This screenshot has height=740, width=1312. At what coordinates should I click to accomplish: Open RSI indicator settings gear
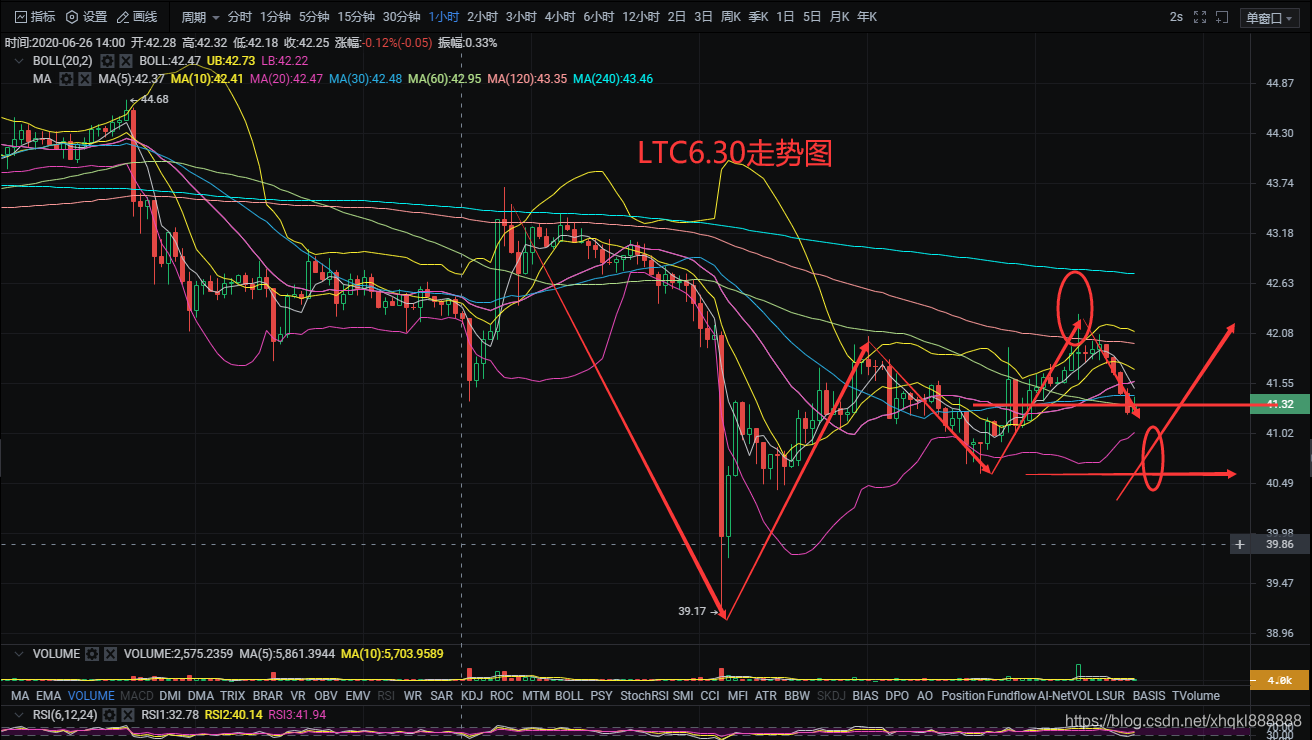[107, 715]
